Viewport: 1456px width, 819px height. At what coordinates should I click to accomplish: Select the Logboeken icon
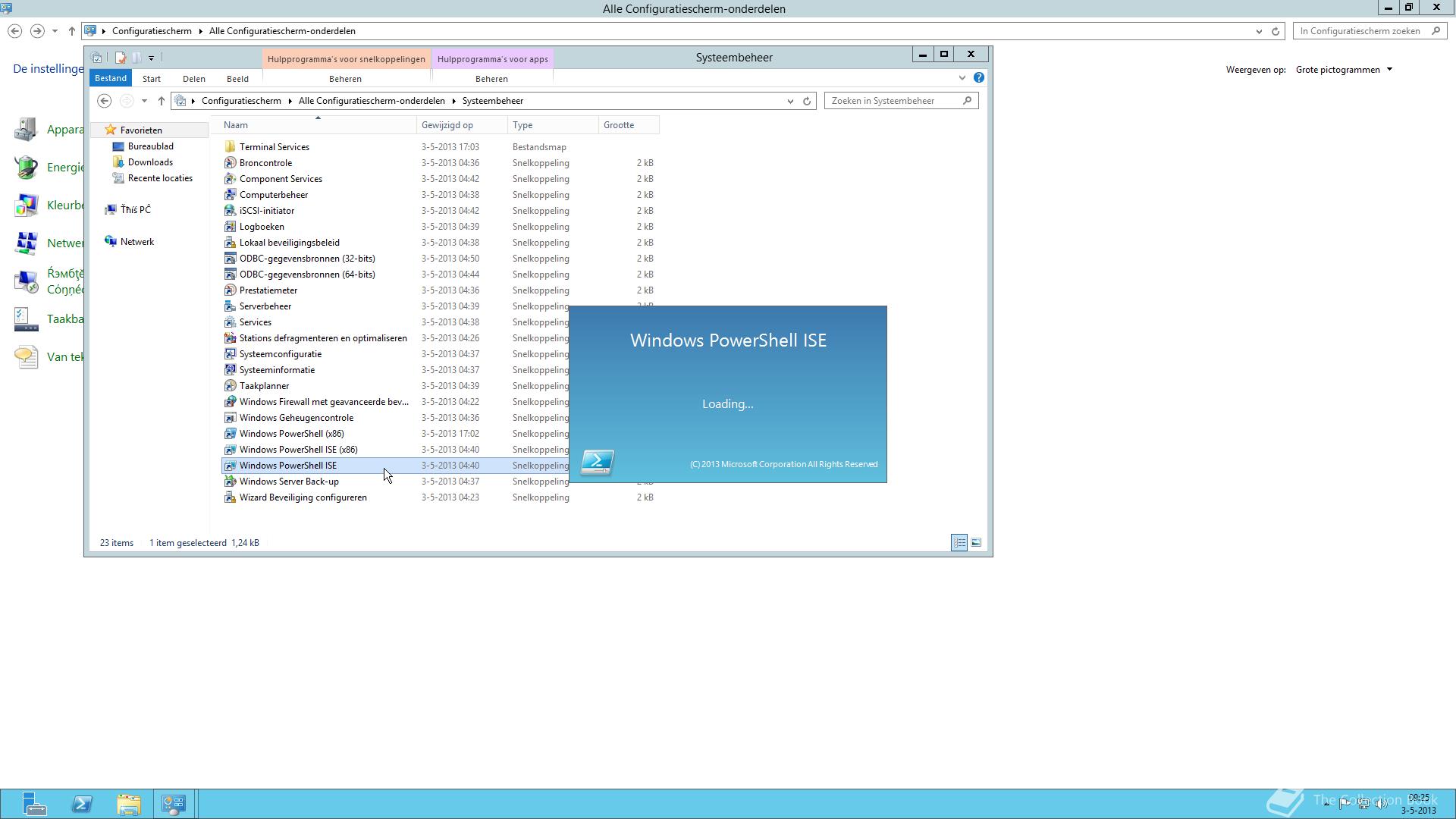tap(230, 227)
